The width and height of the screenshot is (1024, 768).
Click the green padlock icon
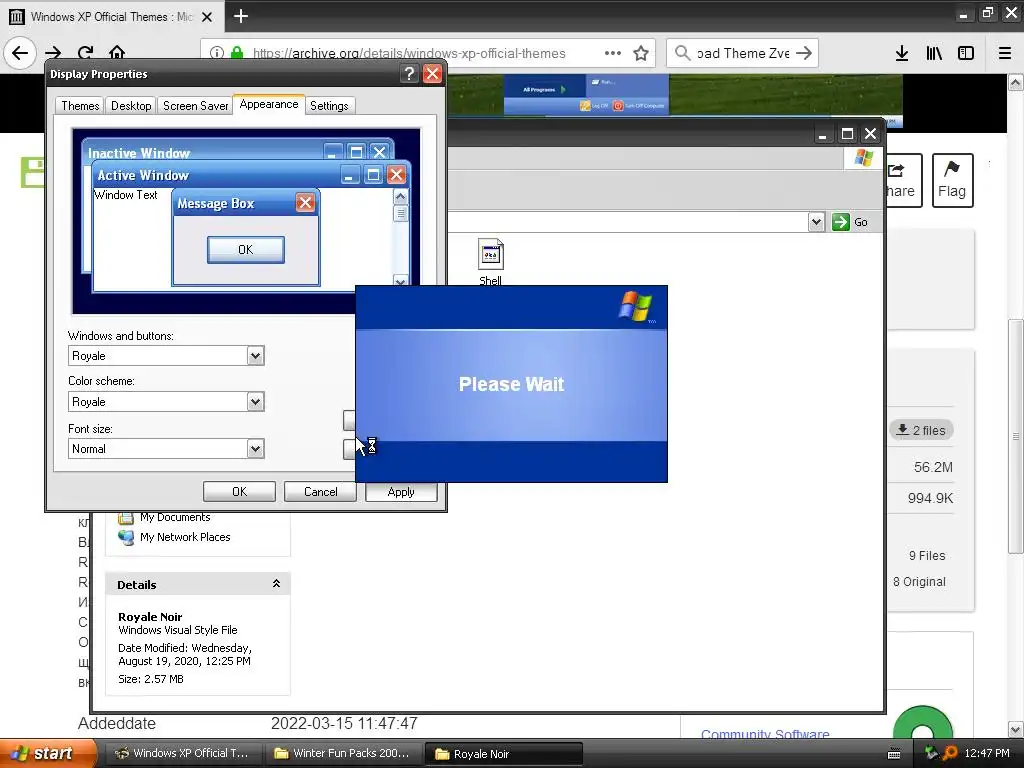click(x=237, y=52)
